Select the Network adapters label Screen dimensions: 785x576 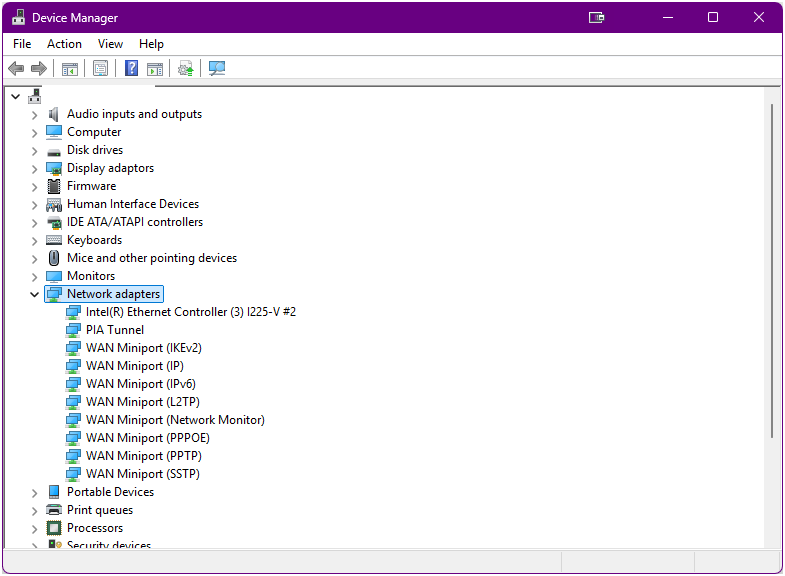coord(114,294)
